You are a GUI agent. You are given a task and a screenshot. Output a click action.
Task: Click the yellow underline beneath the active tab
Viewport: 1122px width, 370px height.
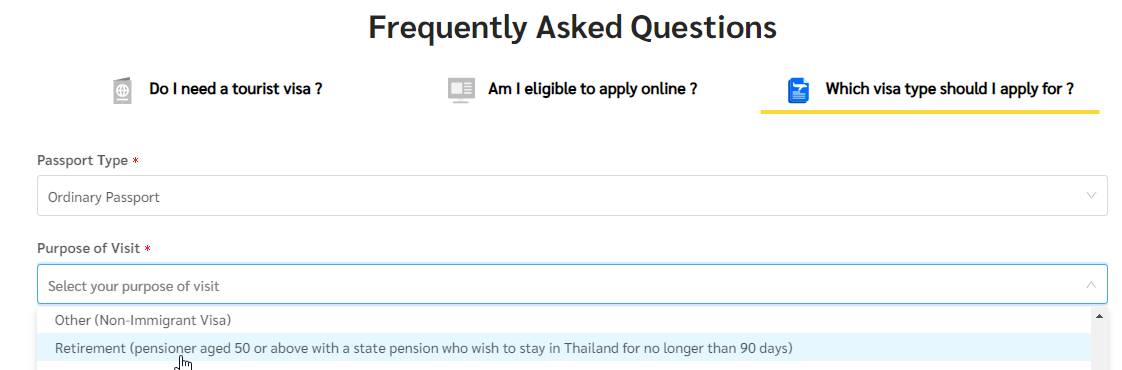pos(930,112)
